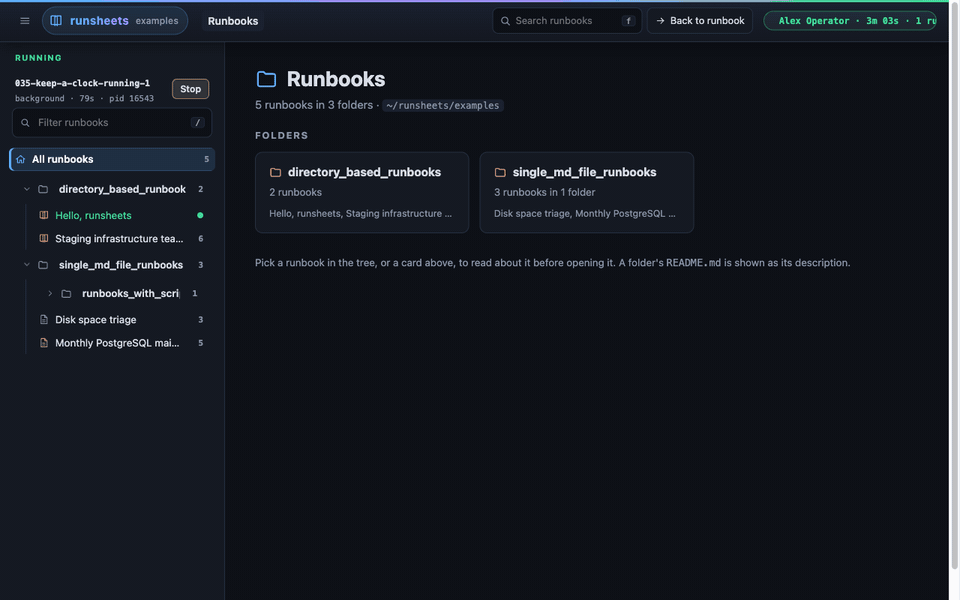Click Disk space triage, Monthly PostgreSQL card text
This screenshot has height=600, width=960.
coord(585,214)
